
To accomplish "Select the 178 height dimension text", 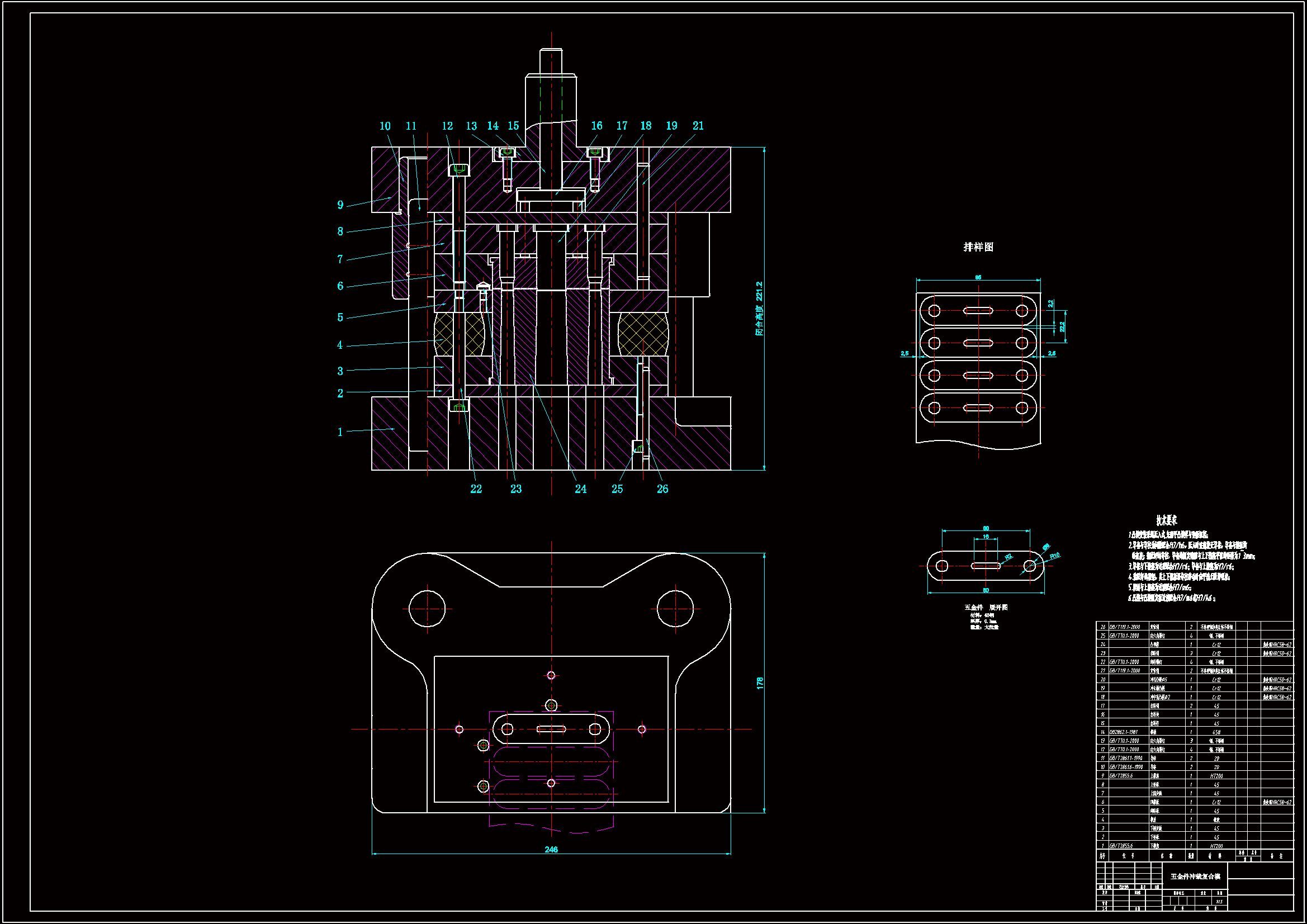I will pos(759,684).
